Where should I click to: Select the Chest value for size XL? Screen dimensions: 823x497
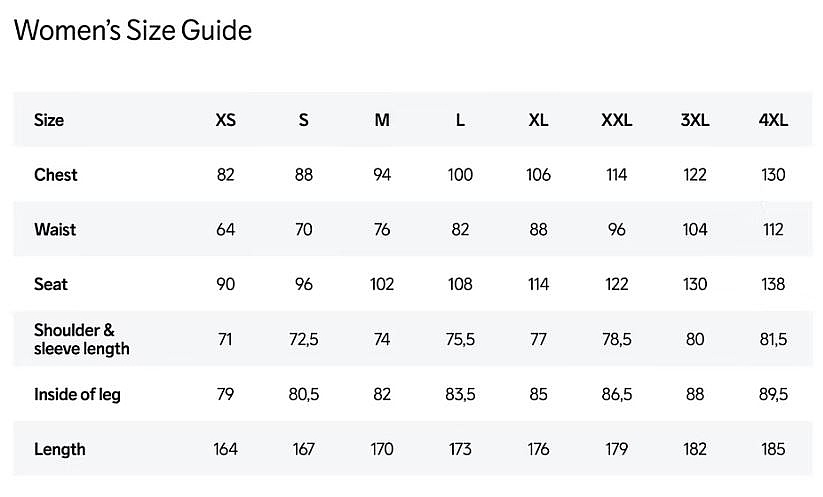(x=538, y=175)
